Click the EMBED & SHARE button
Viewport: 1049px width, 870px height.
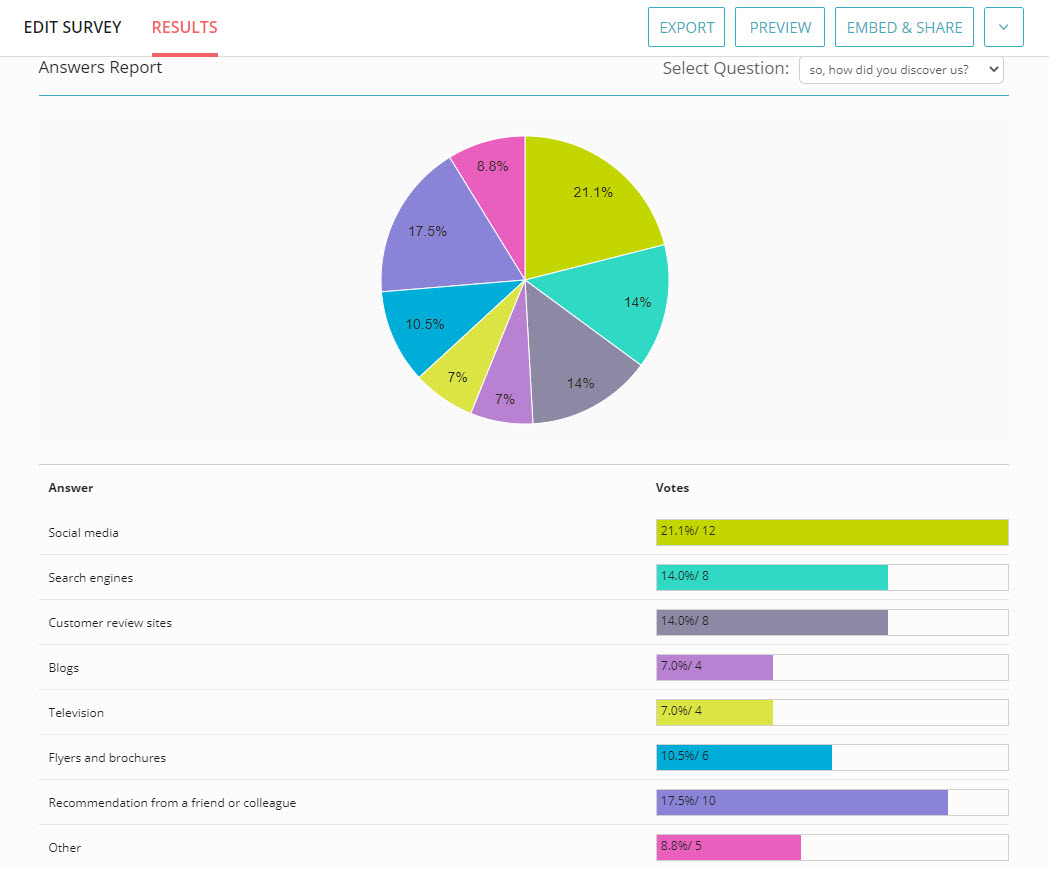[x=903, y=27]
